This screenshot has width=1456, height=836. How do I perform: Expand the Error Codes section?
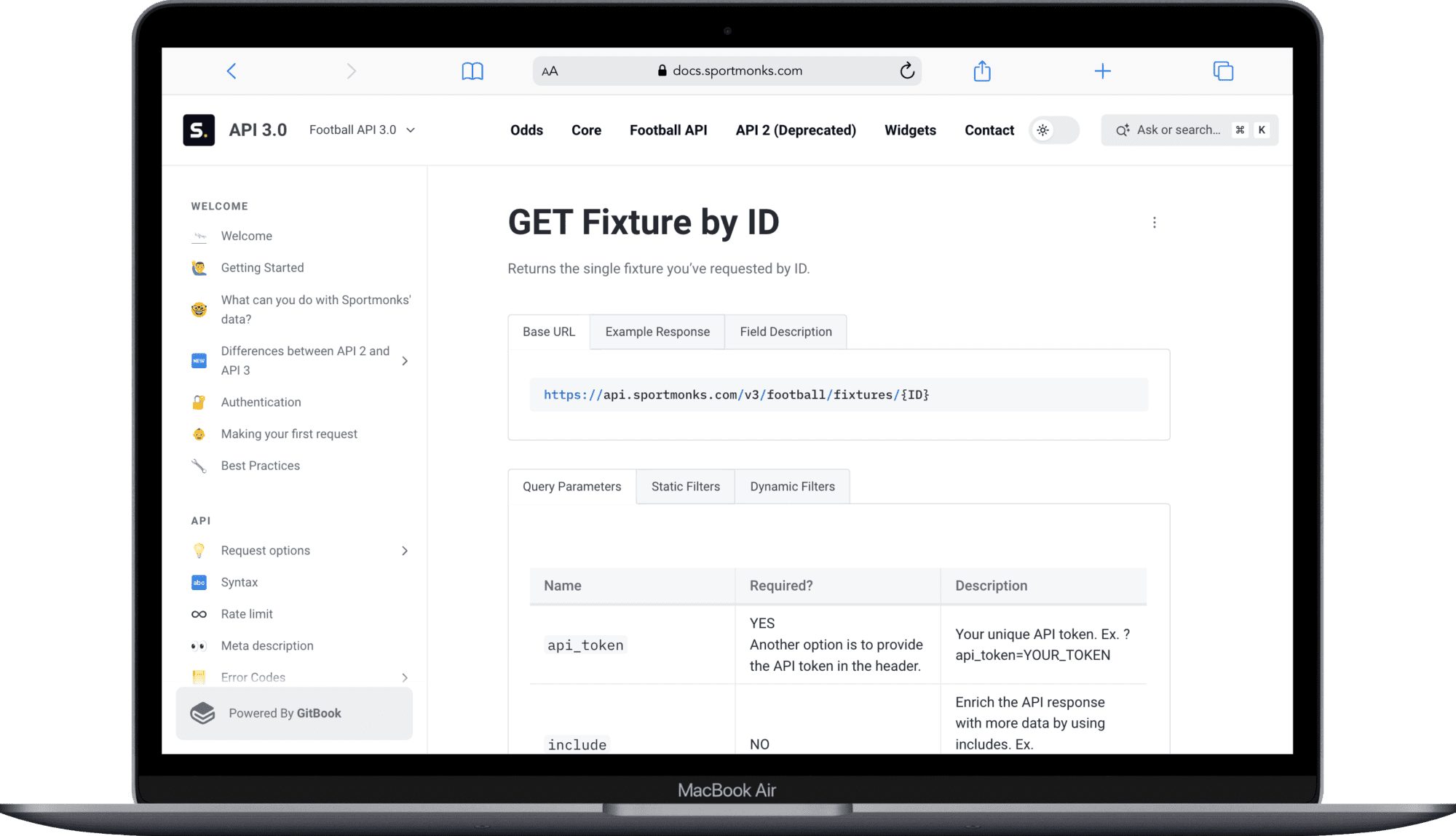pos(405,677)
